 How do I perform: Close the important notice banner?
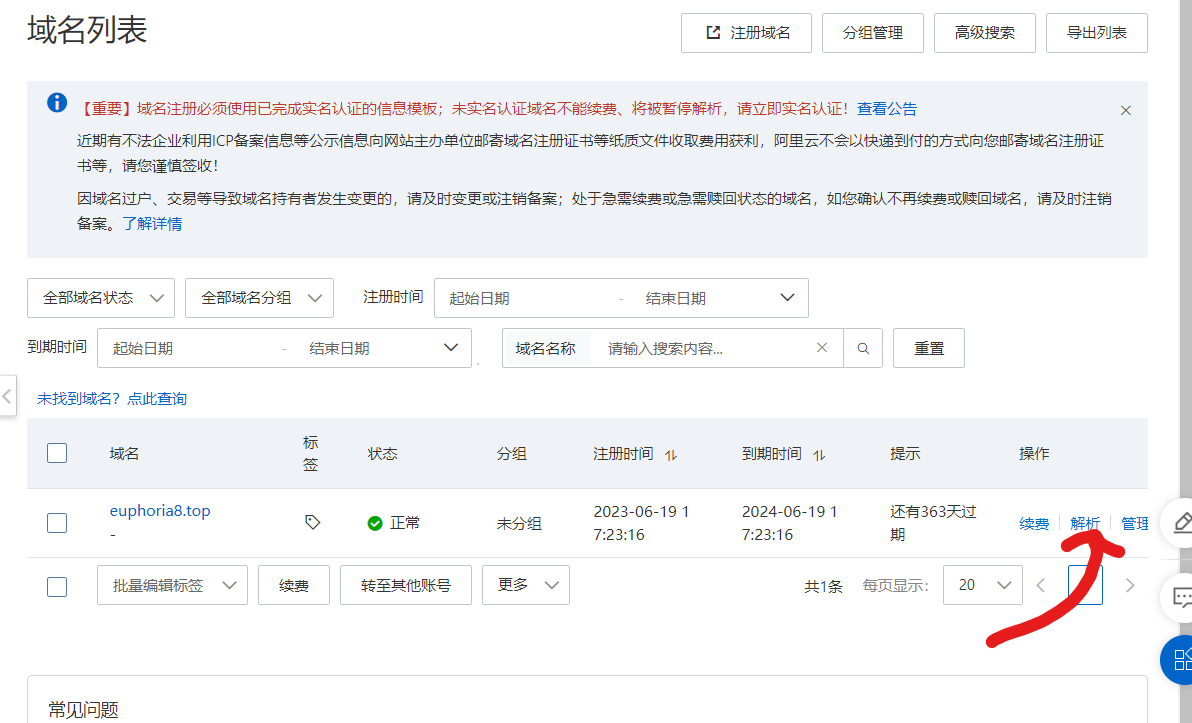pos(1125,110)
